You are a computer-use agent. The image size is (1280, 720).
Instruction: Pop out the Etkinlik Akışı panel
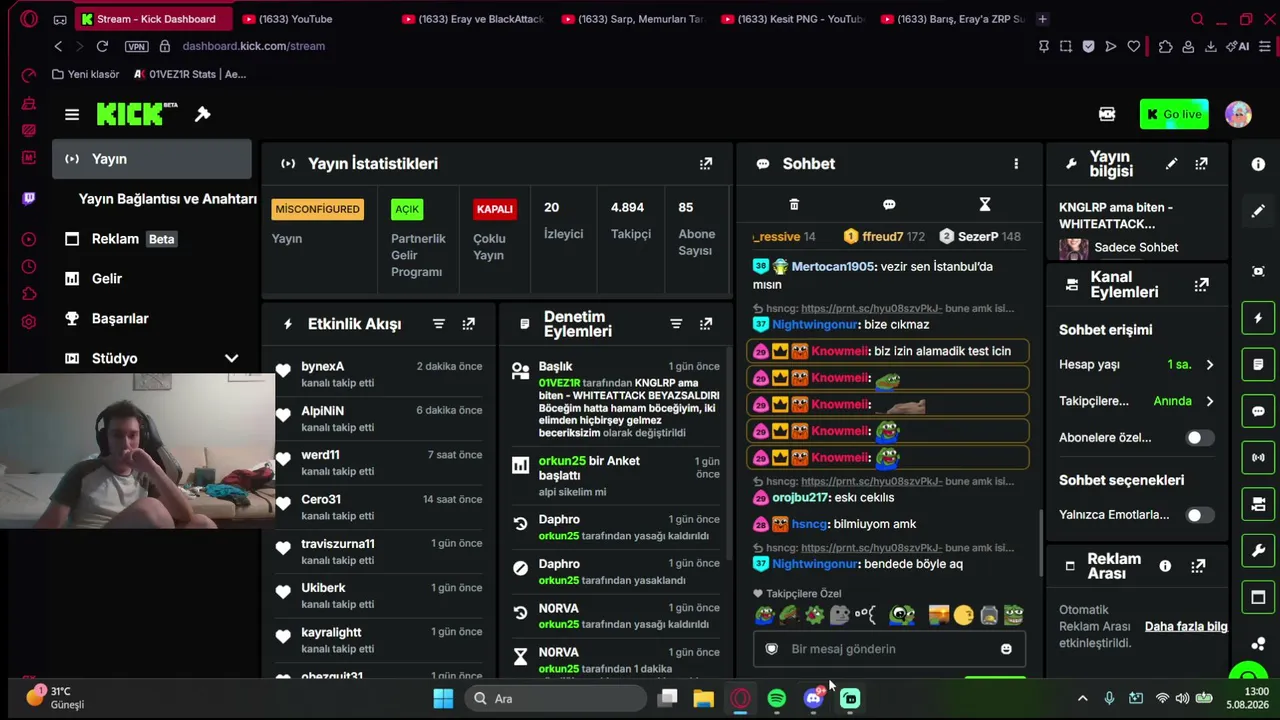pos(468,324)
